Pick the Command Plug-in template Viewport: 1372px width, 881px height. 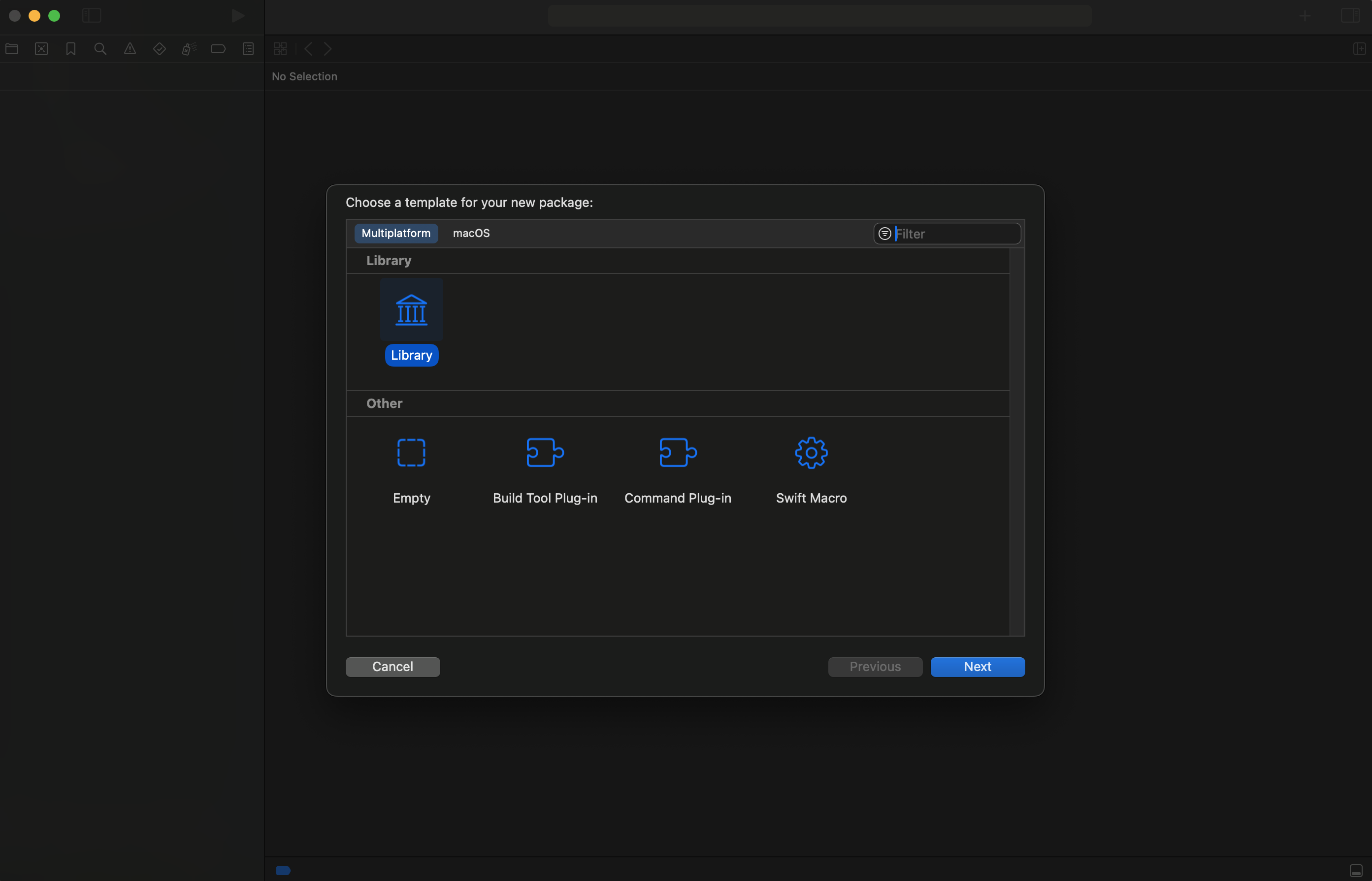[x=678, y=452]
